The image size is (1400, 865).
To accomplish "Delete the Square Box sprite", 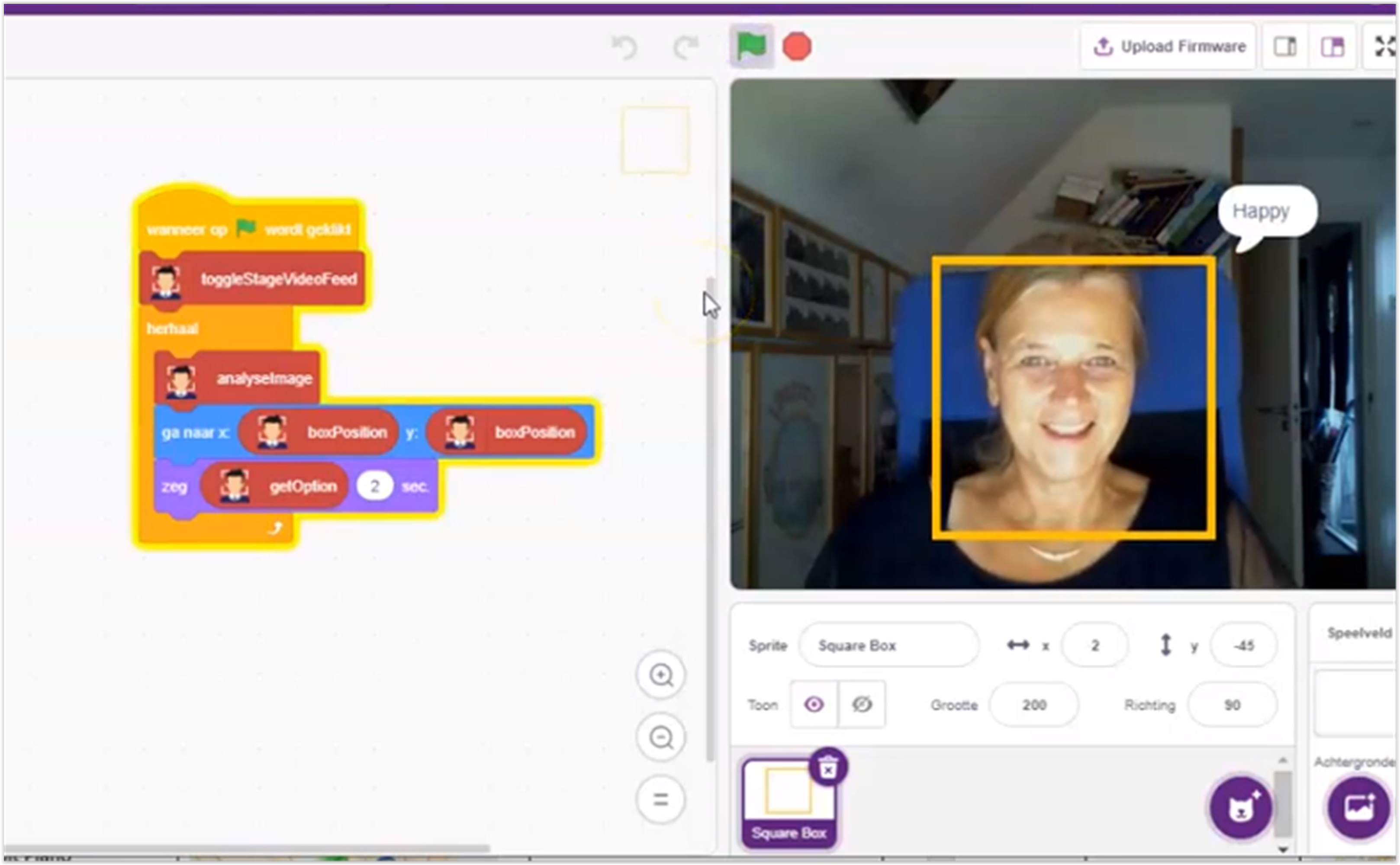I will tap(828, 767).
